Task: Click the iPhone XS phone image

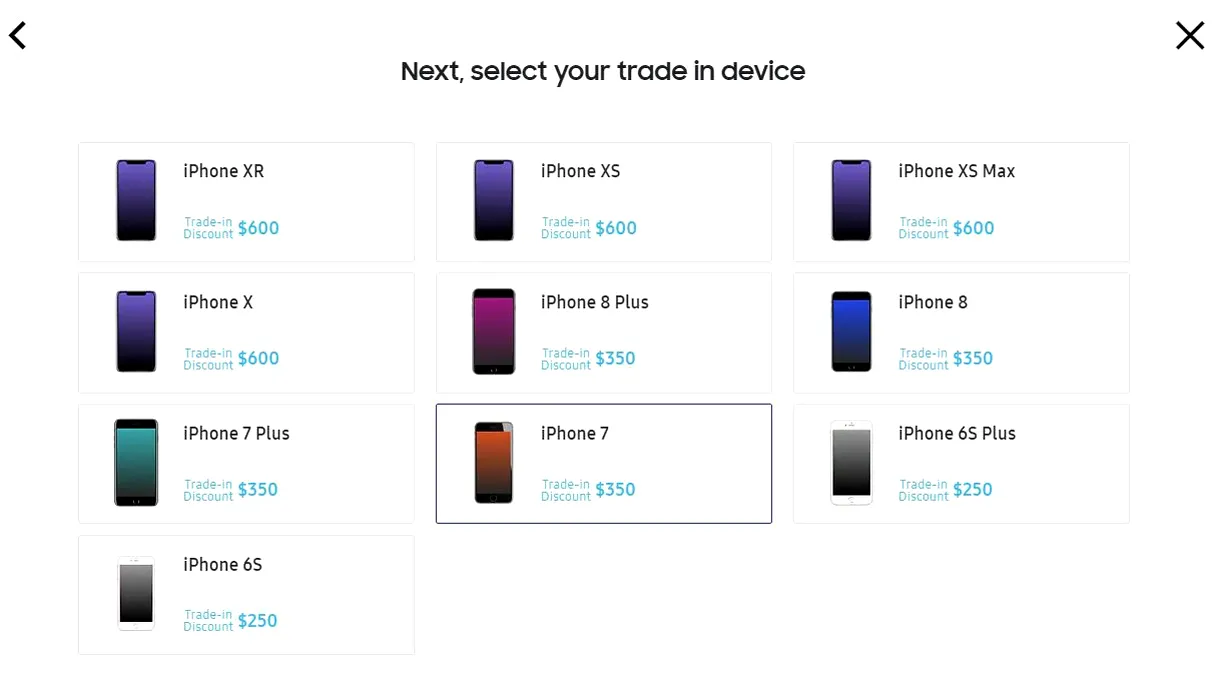Action: point(494,200)
